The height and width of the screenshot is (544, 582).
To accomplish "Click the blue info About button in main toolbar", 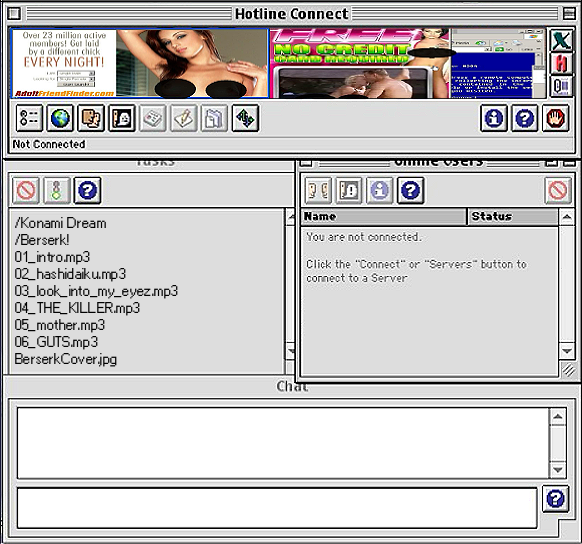I will pos(494,118).
